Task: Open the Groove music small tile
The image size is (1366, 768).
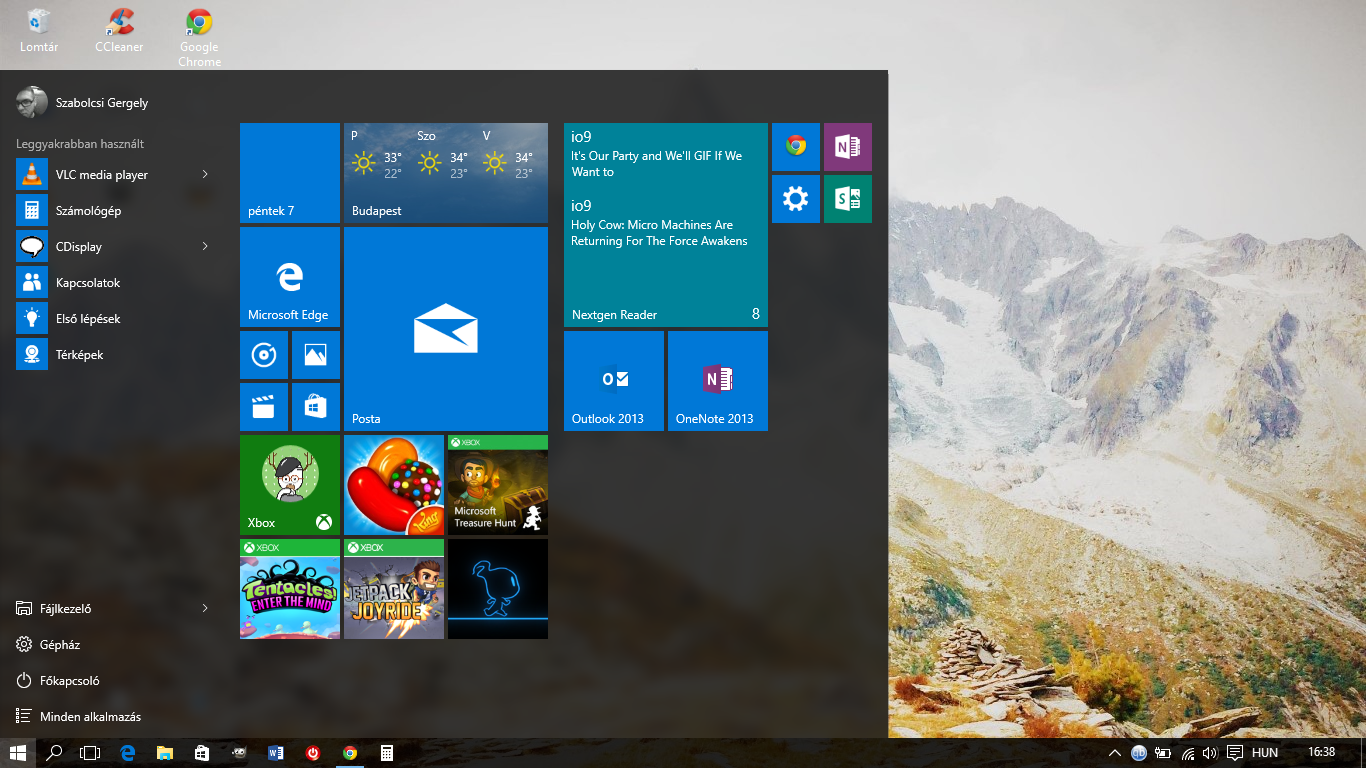Action: [264, 355]
